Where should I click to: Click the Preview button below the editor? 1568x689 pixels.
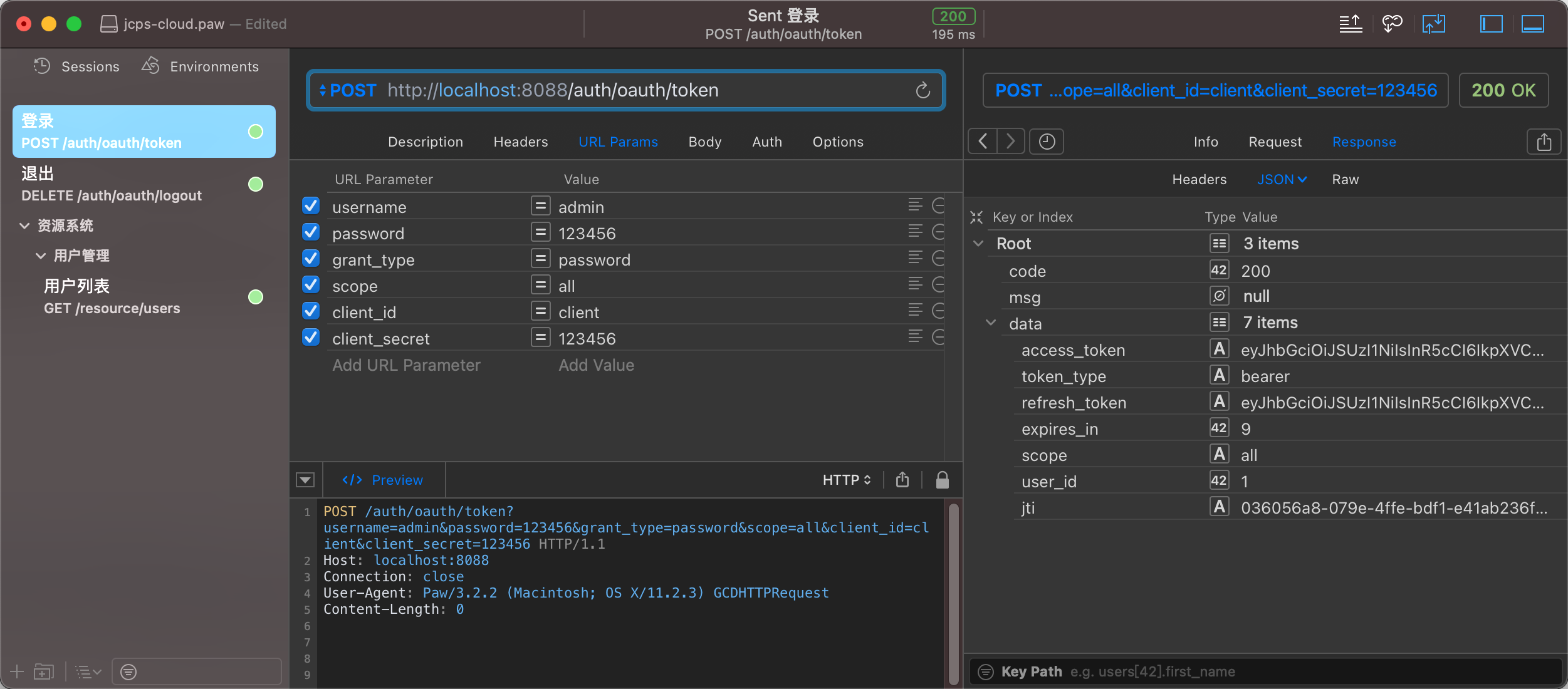coord(382,480)
